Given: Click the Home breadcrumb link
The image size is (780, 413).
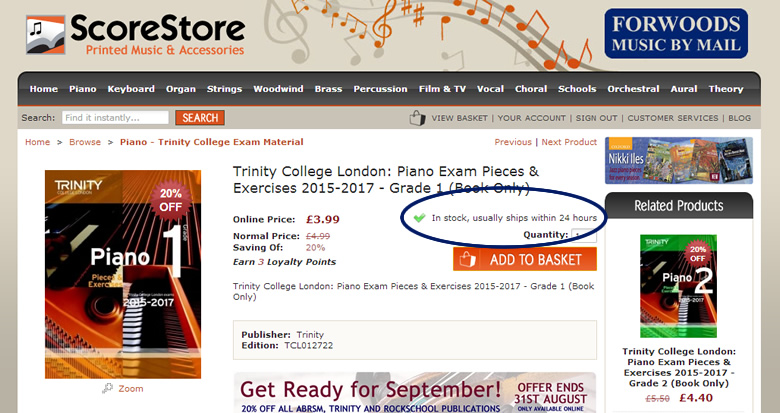Looking at the screenshot, I should (x=38, y=142).
